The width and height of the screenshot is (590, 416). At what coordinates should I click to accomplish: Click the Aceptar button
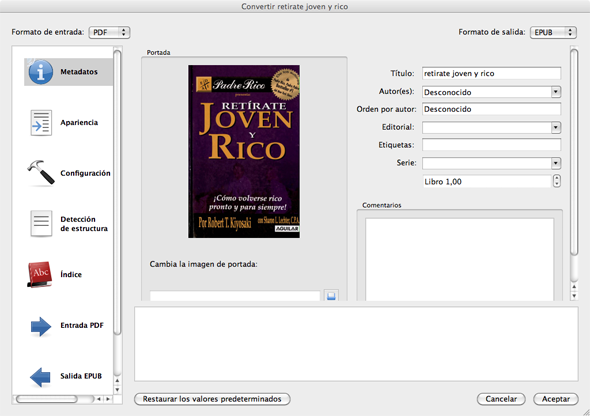556,399
